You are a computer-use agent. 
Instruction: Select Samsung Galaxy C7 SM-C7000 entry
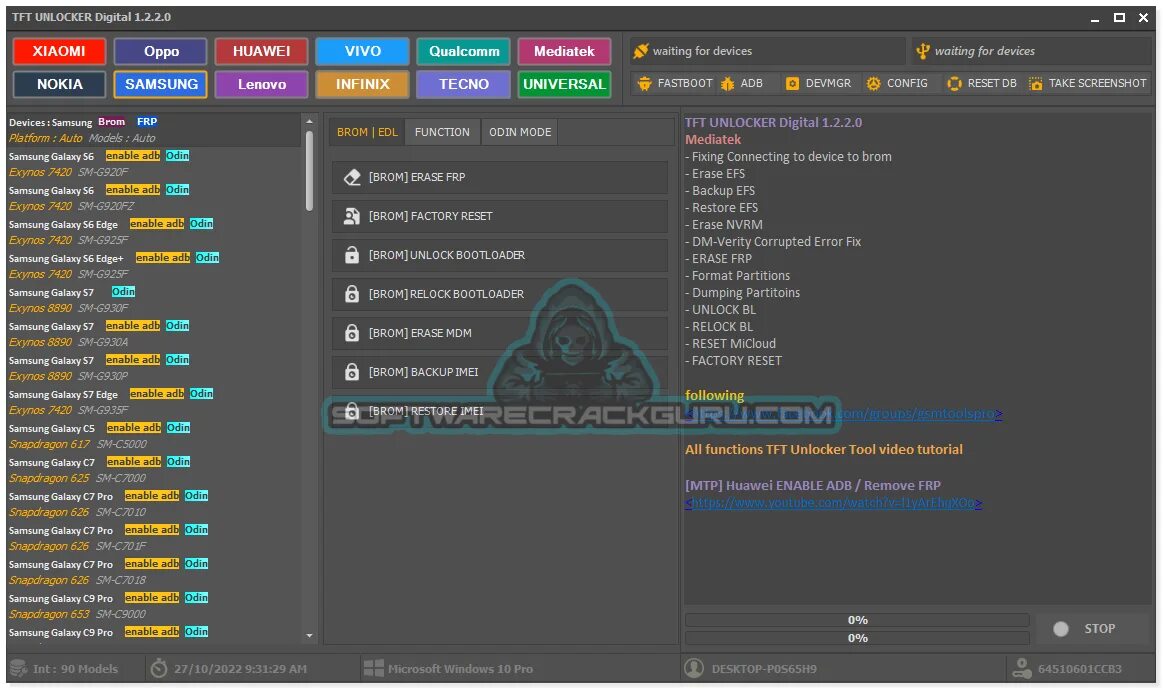pyautogui.click(x=154, y=470)
